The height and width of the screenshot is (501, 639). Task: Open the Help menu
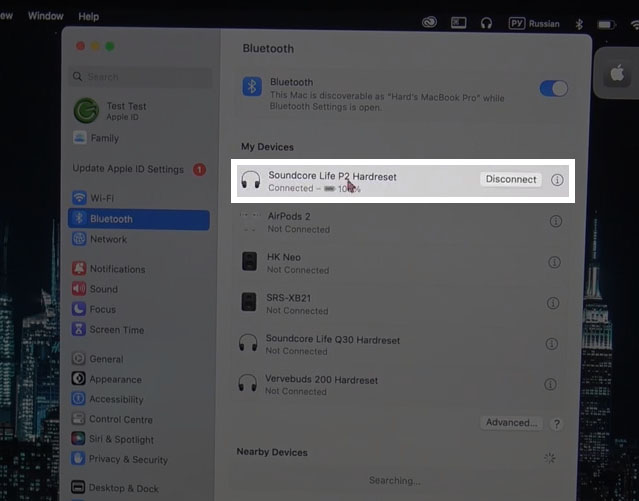88,16
